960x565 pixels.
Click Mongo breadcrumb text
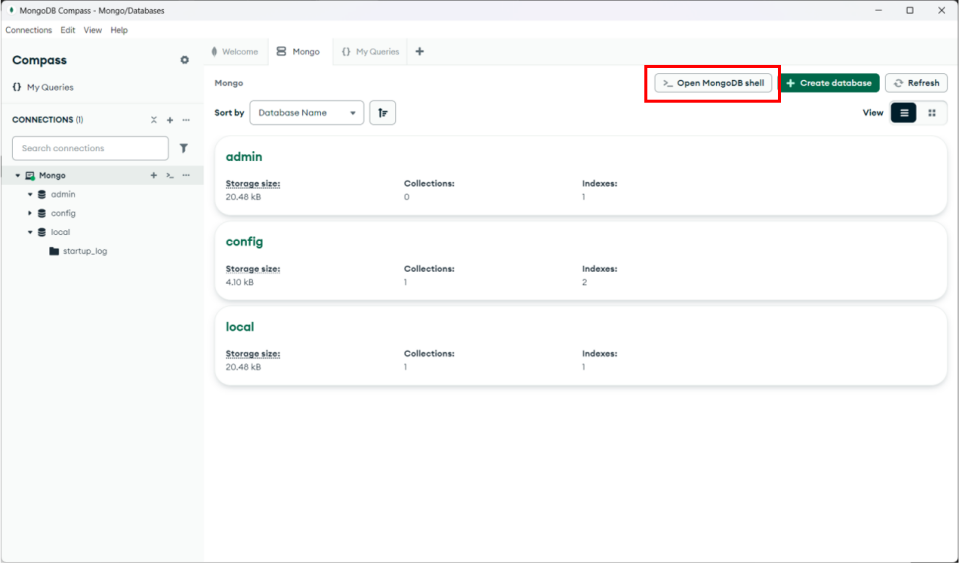[228, 83]
